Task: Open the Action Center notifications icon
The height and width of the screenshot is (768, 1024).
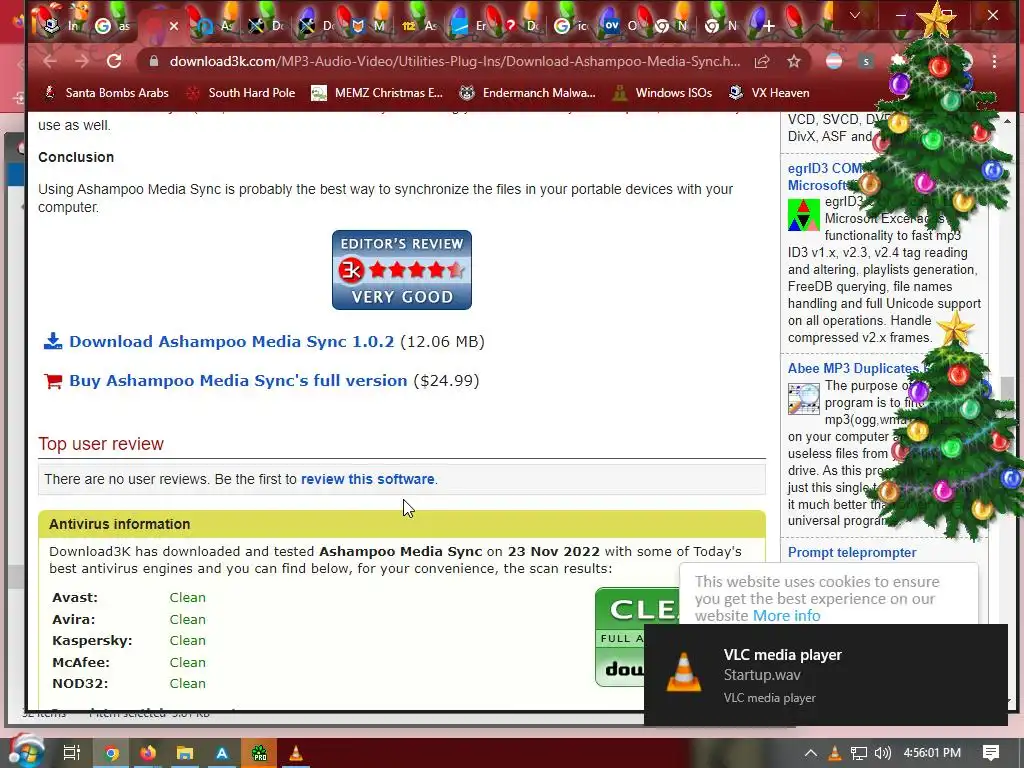Action: pos(991,753)
